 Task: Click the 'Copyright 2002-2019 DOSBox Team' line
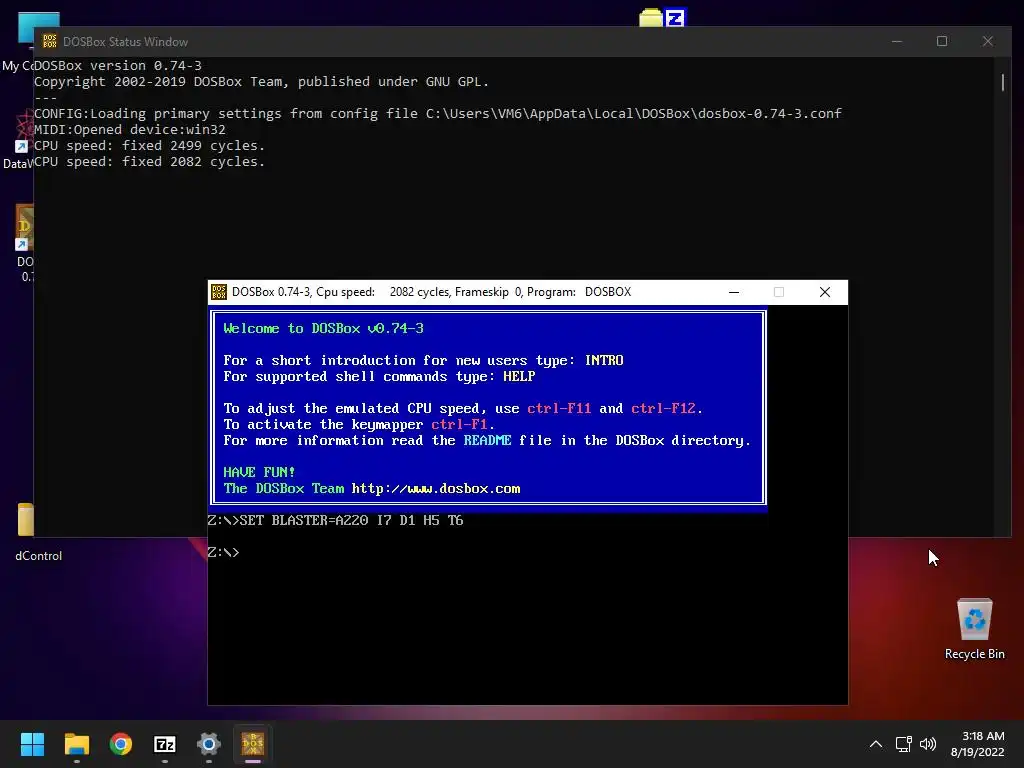pos(261,82)
